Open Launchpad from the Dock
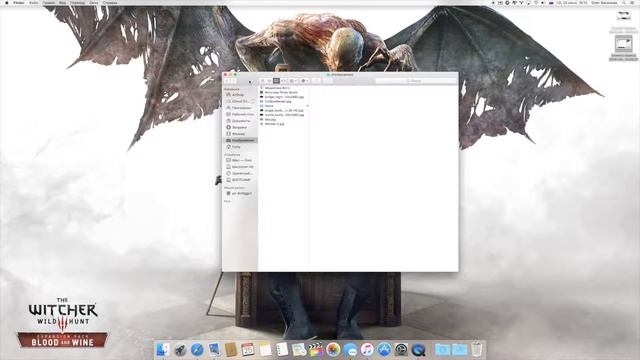The height and width of the screenshot is (360, 640). 180,350
